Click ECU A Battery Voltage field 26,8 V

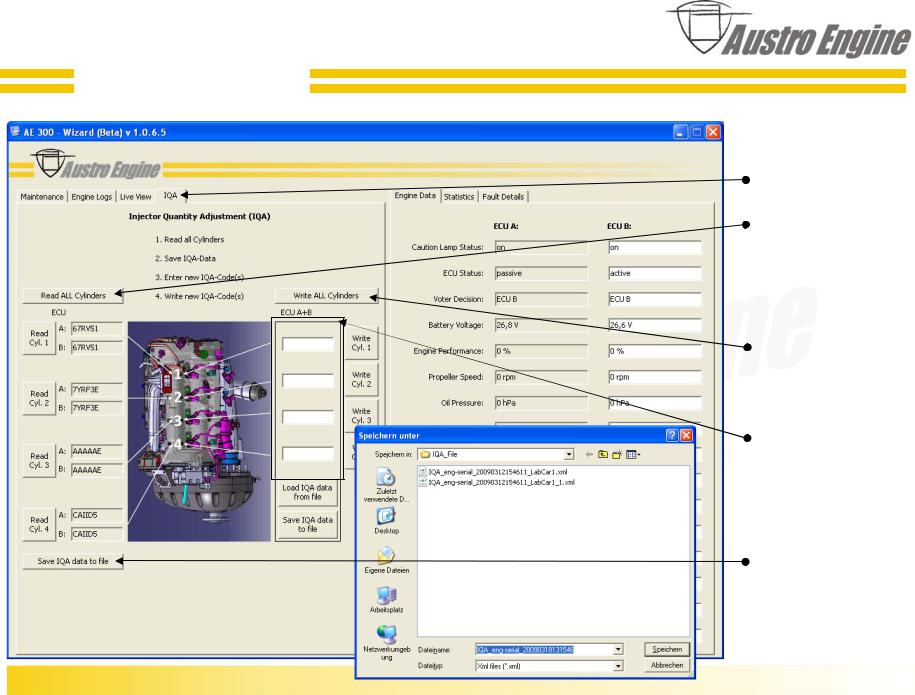click(541, 325)
